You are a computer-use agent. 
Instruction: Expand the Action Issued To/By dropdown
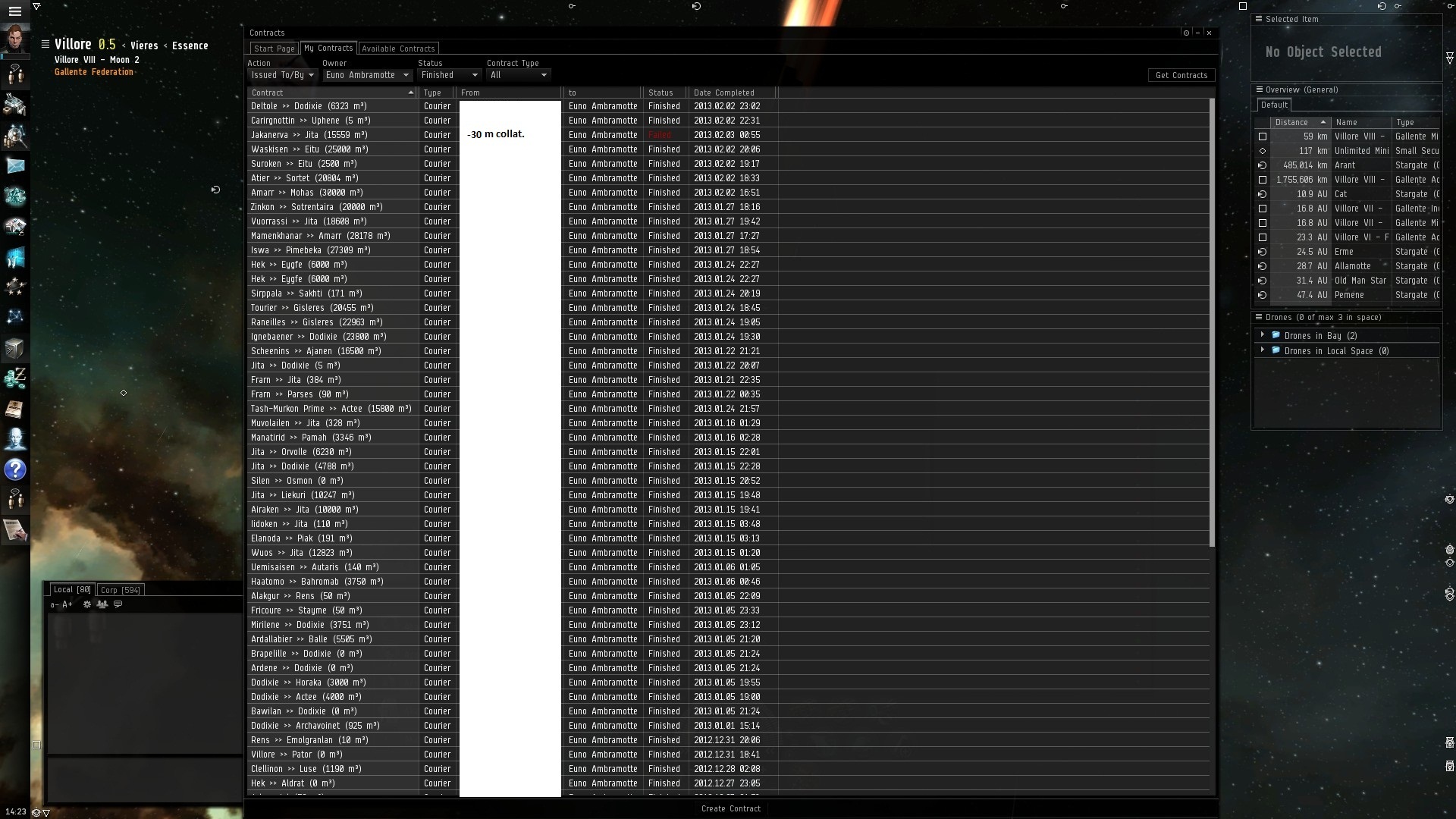(282, 75)
